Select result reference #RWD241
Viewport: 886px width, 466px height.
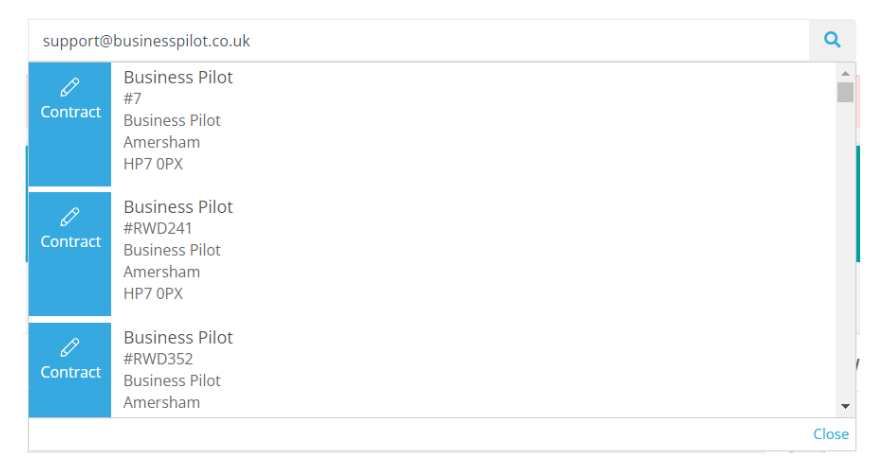pos(158,228)
